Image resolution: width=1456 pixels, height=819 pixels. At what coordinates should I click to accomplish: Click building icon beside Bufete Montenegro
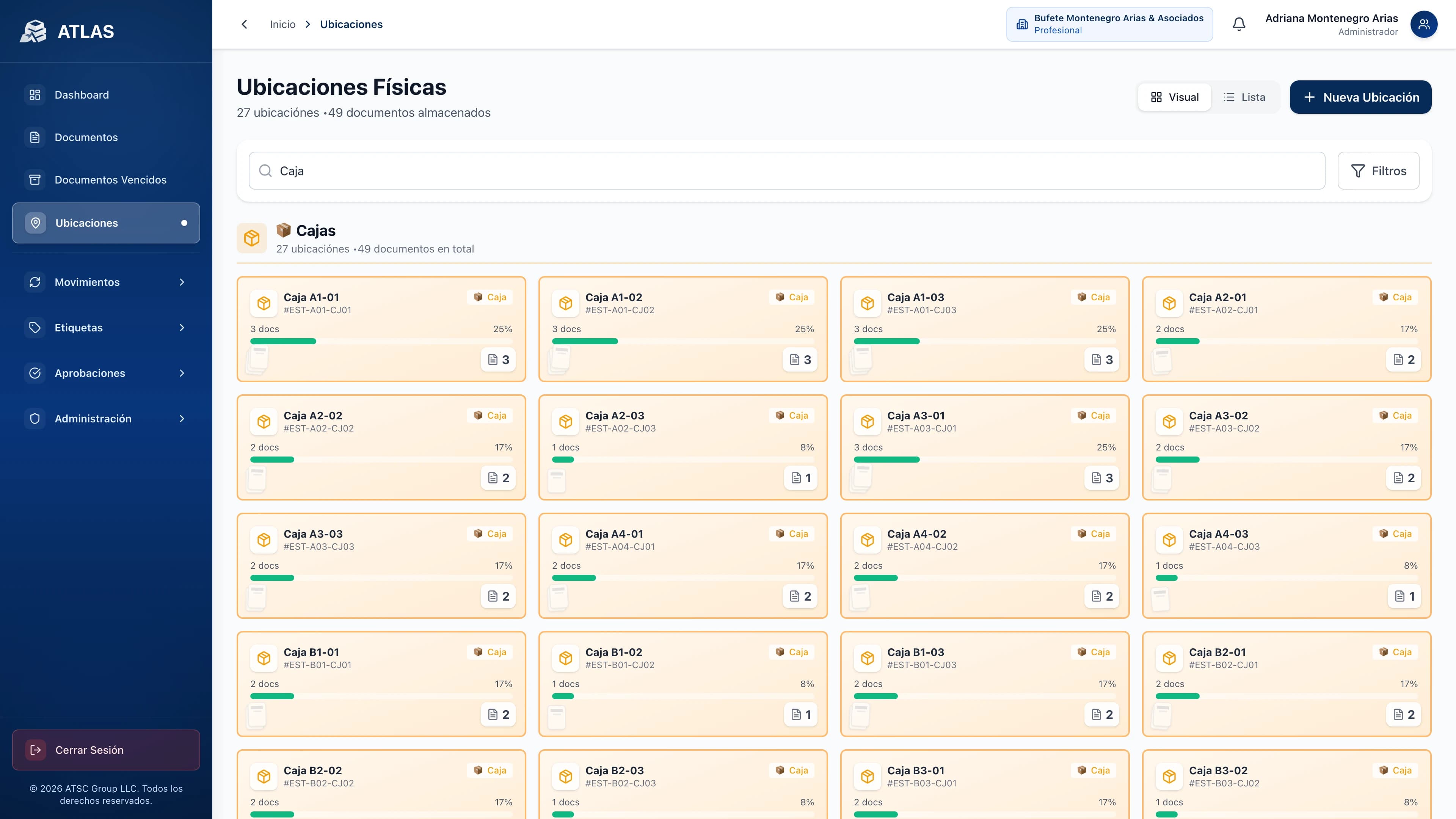click(1022, 24)
